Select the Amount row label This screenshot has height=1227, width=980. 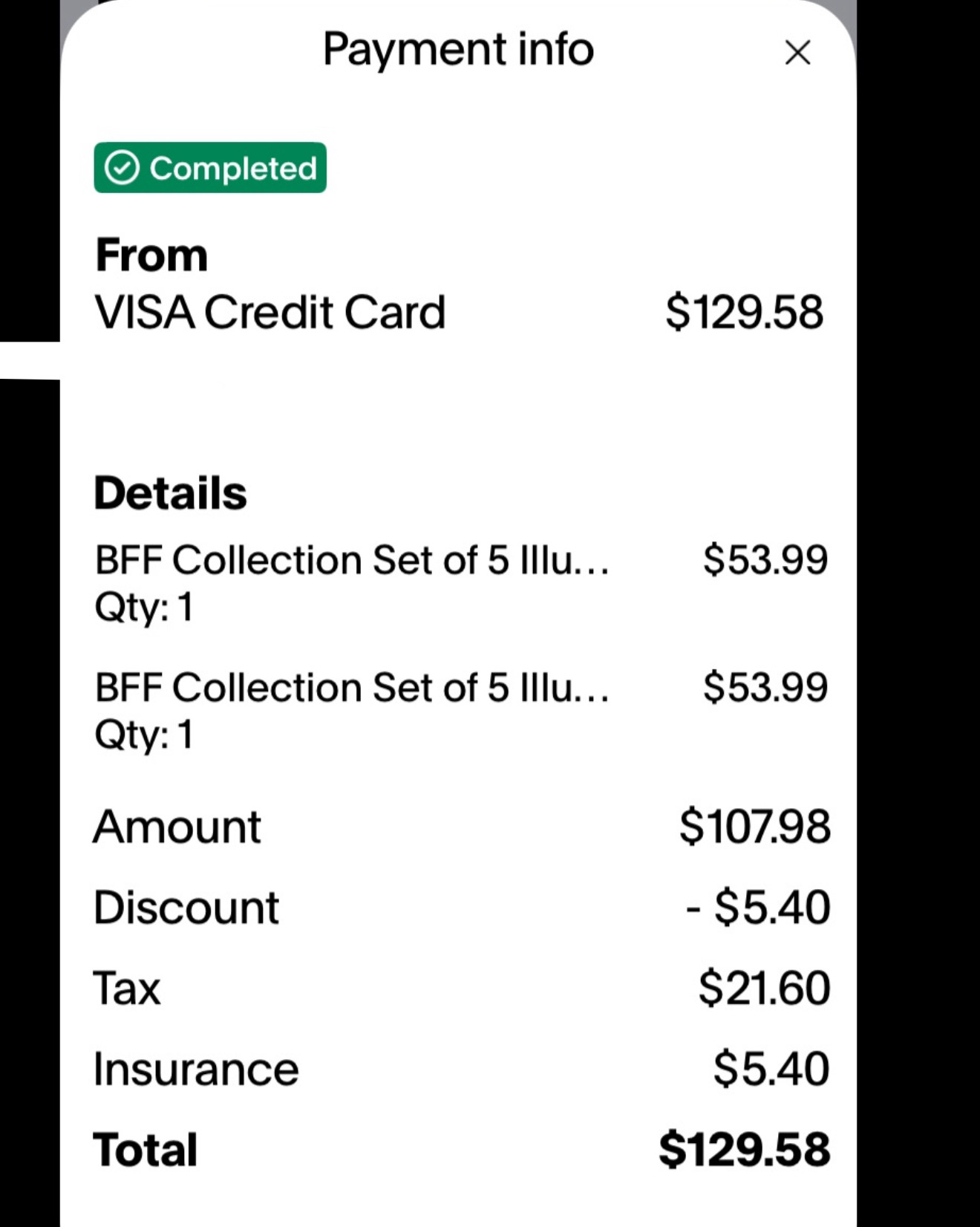click(x=177, y=827)
